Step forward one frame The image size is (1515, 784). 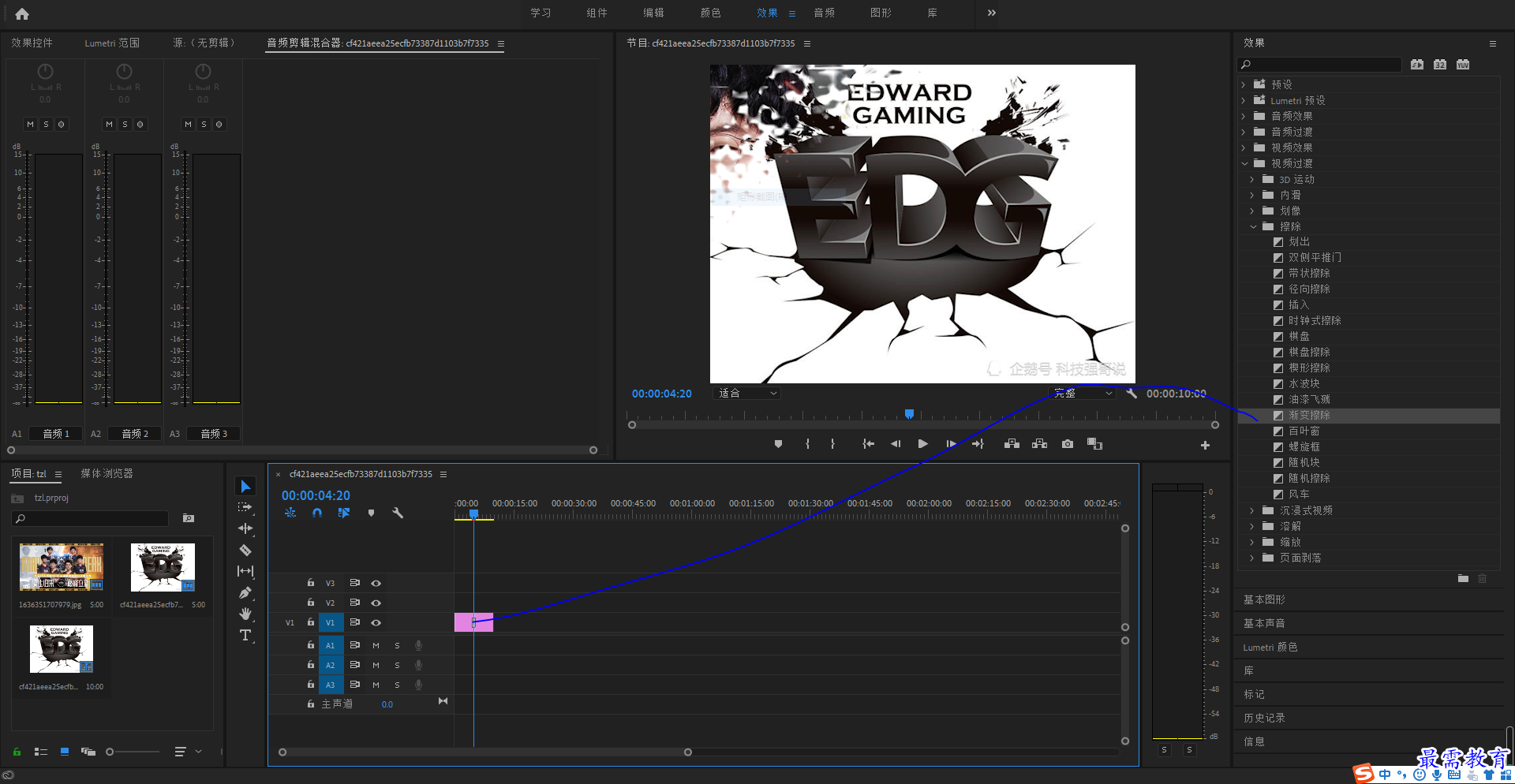pyautogui.click(x=951, y=444)
